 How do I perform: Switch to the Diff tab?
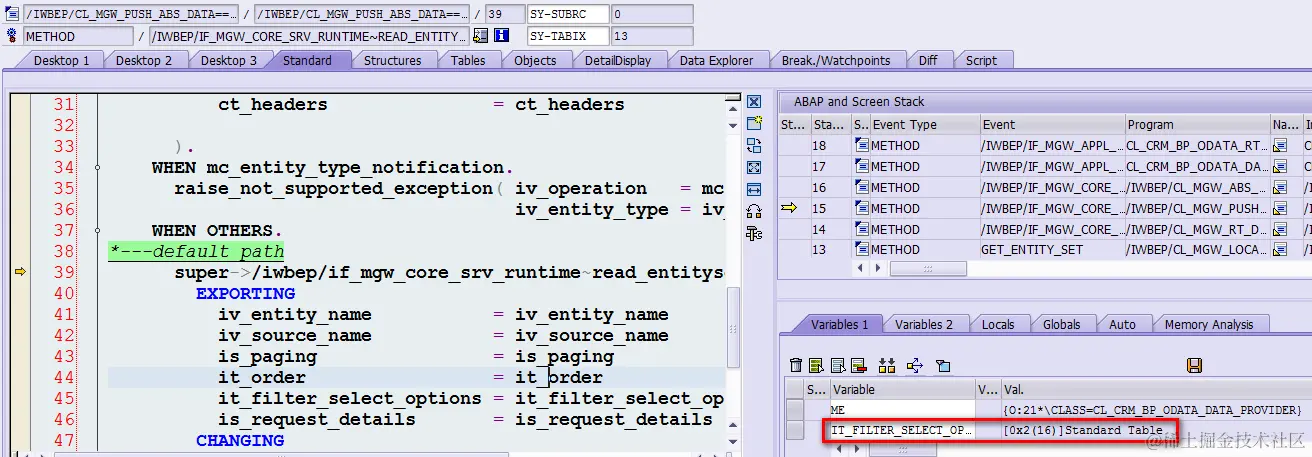click(928, 61)
